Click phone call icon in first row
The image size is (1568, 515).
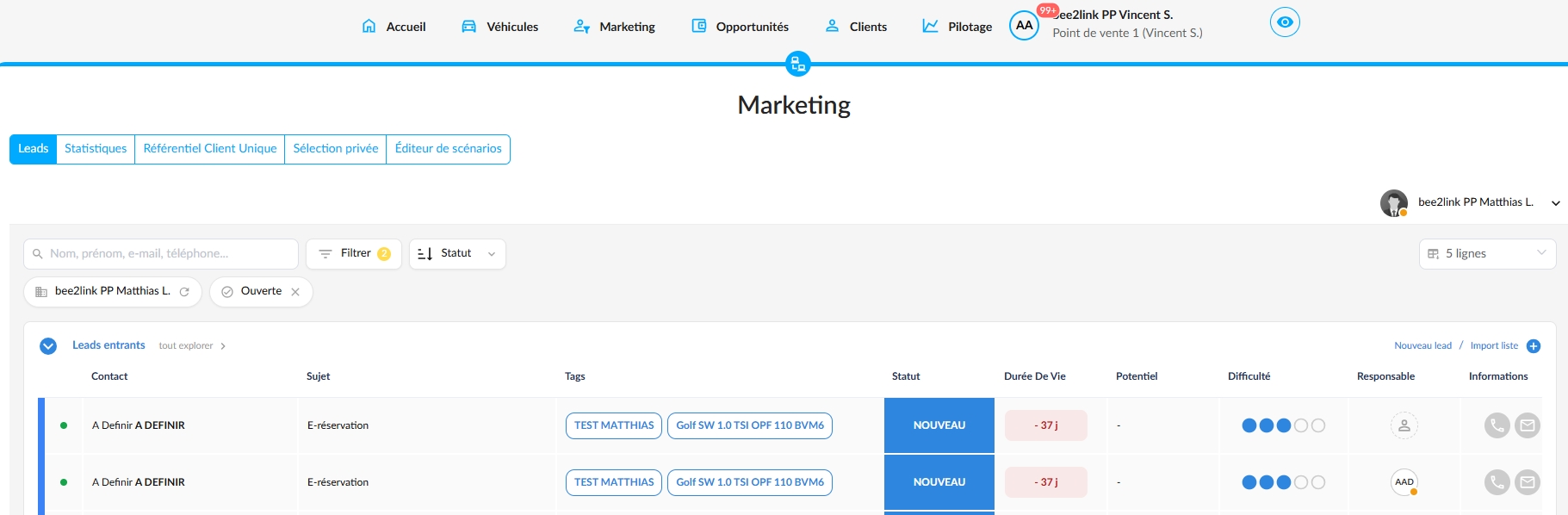(1497, 425)
